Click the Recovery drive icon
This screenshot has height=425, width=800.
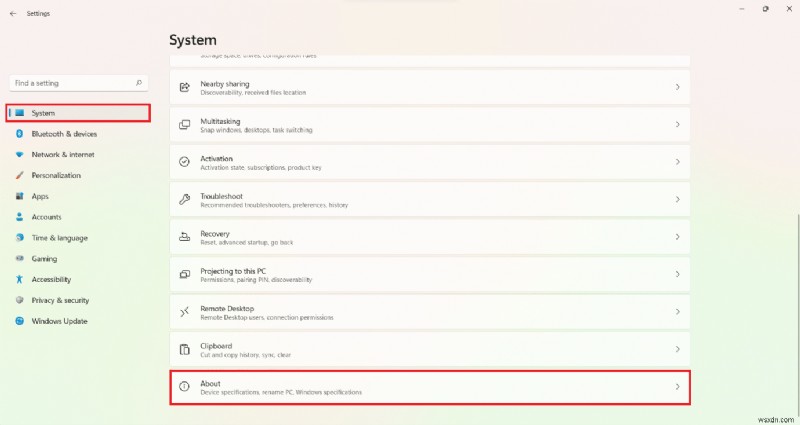tap(185, 237)
